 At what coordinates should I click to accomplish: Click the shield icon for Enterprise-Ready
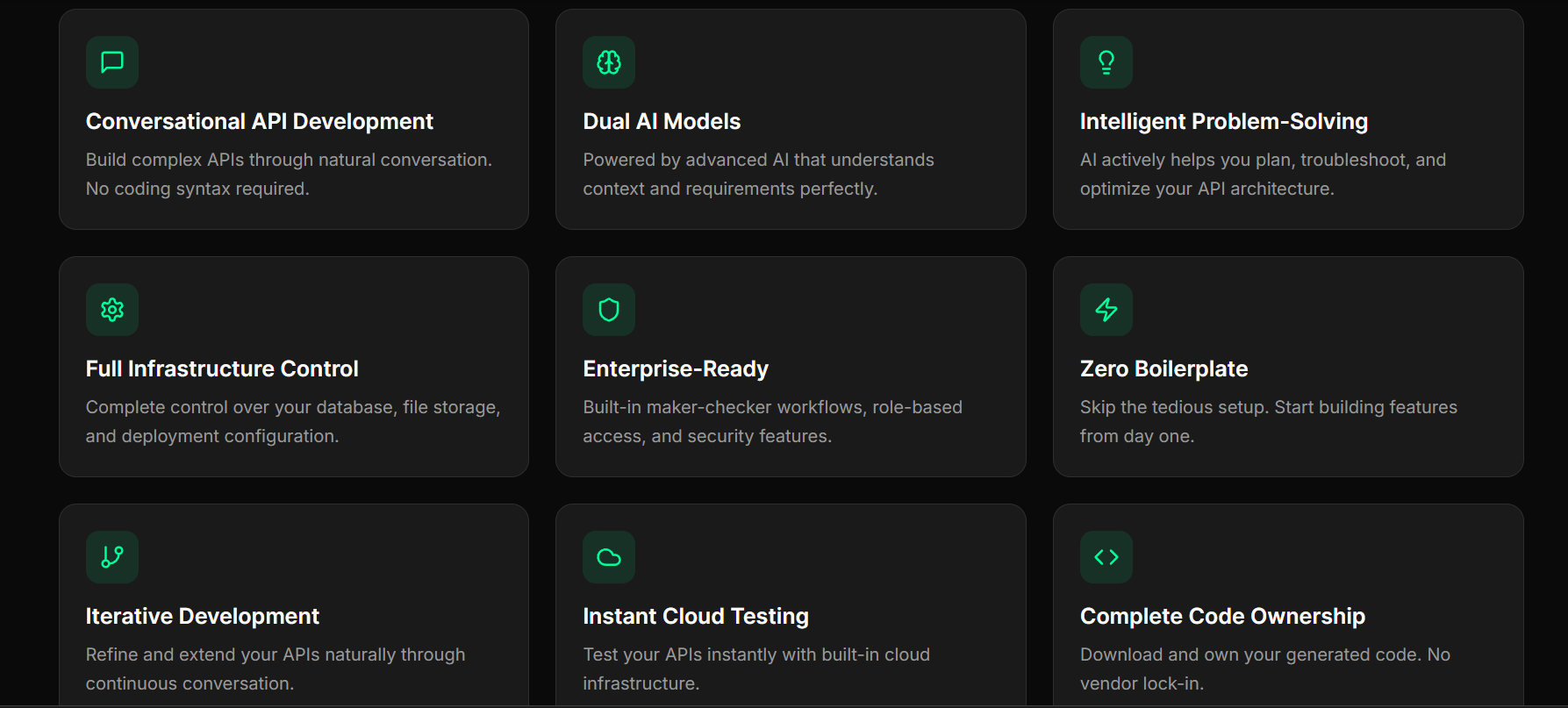click(609, 310)
